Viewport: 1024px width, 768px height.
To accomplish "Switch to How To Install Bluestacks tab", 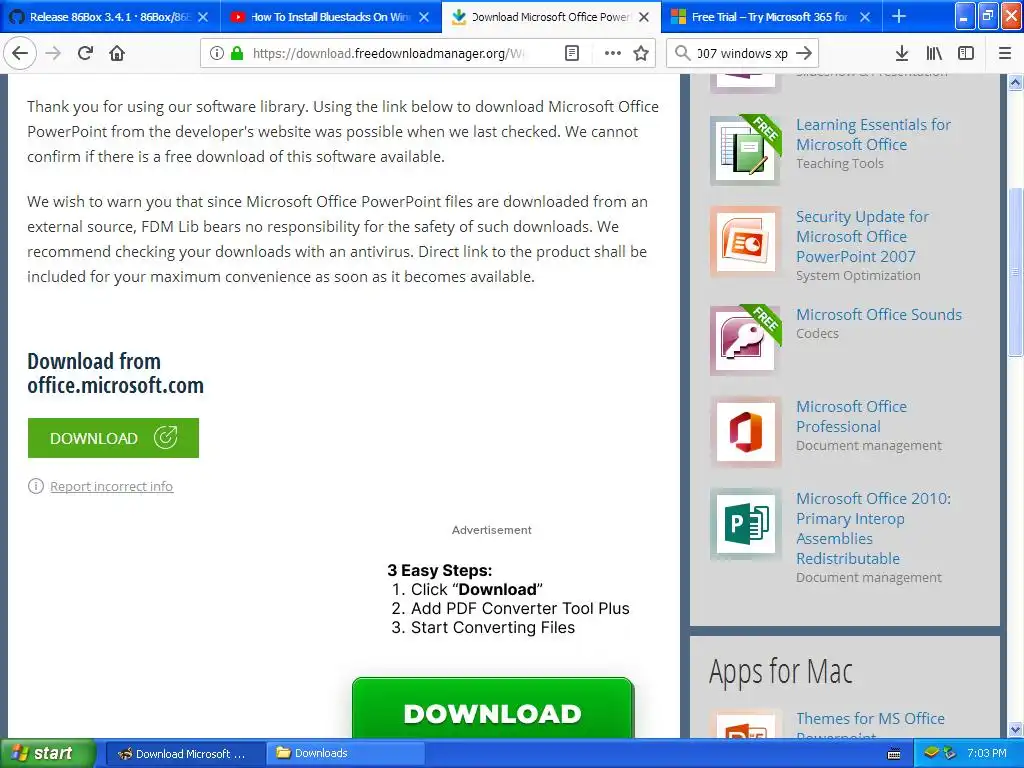I will 331,17.
